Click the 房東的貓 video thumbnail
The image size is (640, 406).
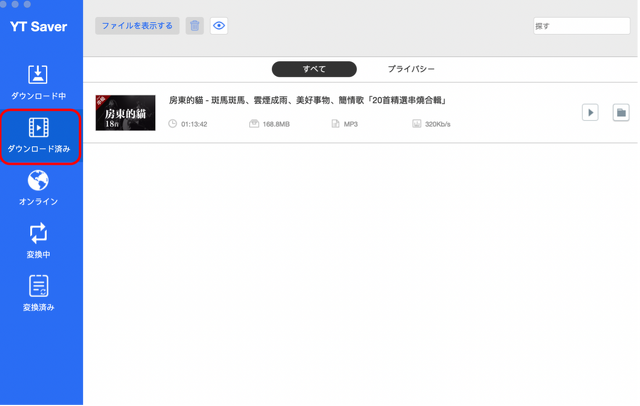click(125, 113)
